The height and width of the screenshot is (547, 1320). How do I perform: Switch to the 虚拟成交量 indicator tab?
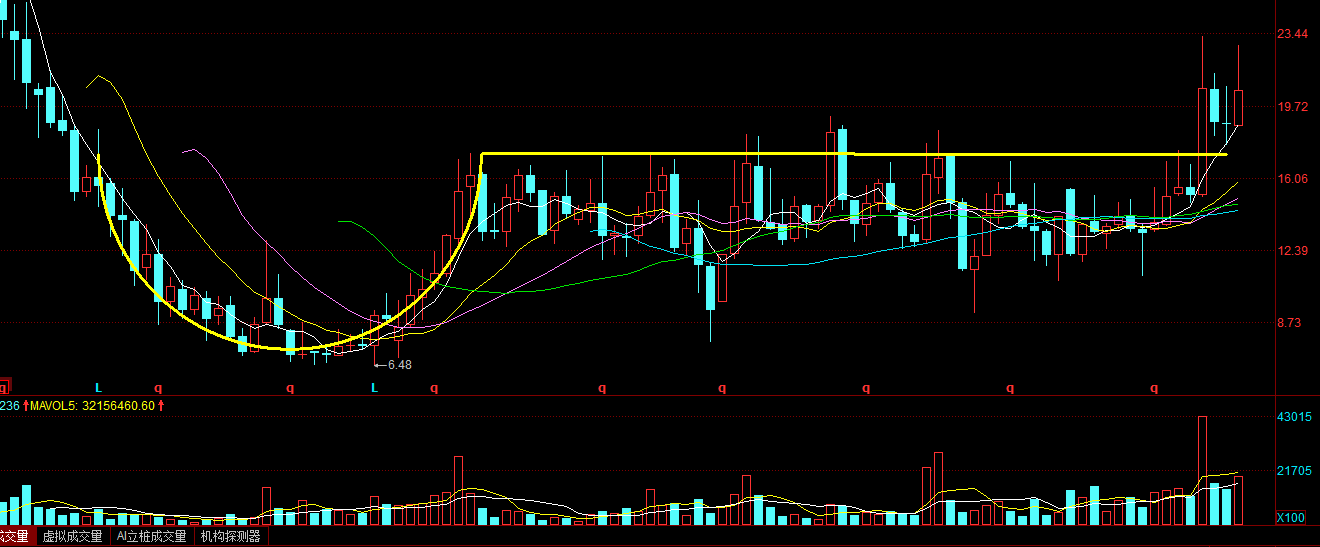[x=72, y=537]
